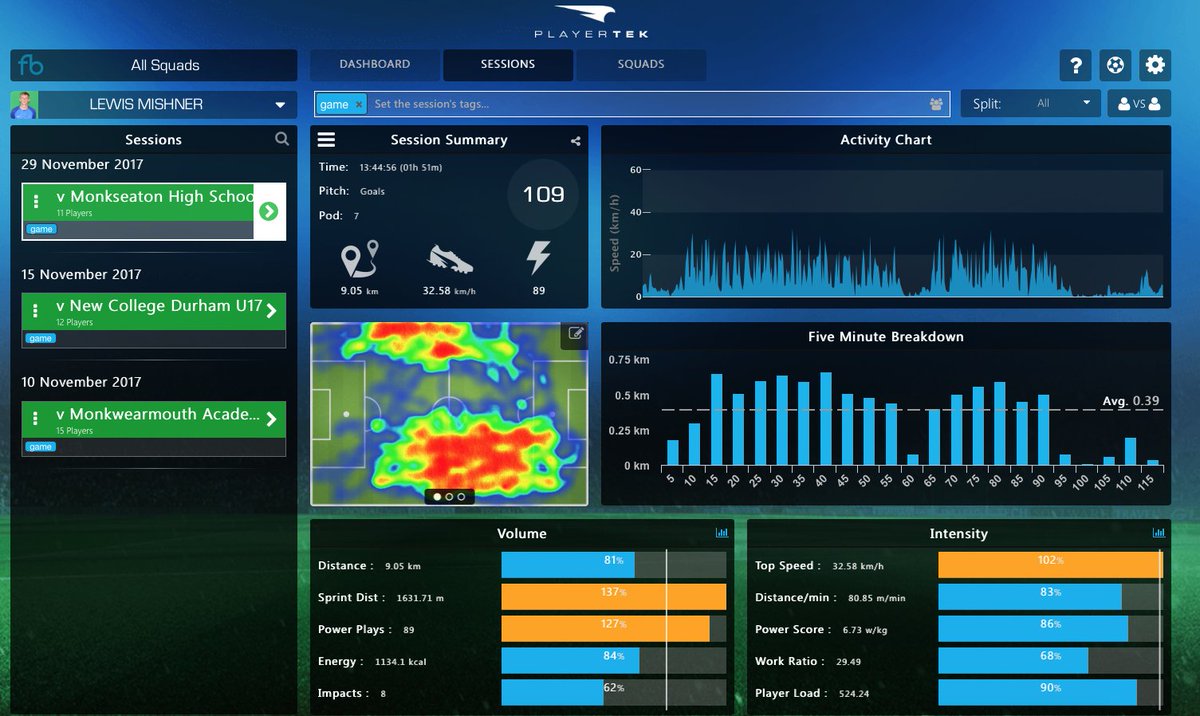Search sessions with magnifier icon
The height and width of the screenshot is (716, 1200).
click(282, 139)
